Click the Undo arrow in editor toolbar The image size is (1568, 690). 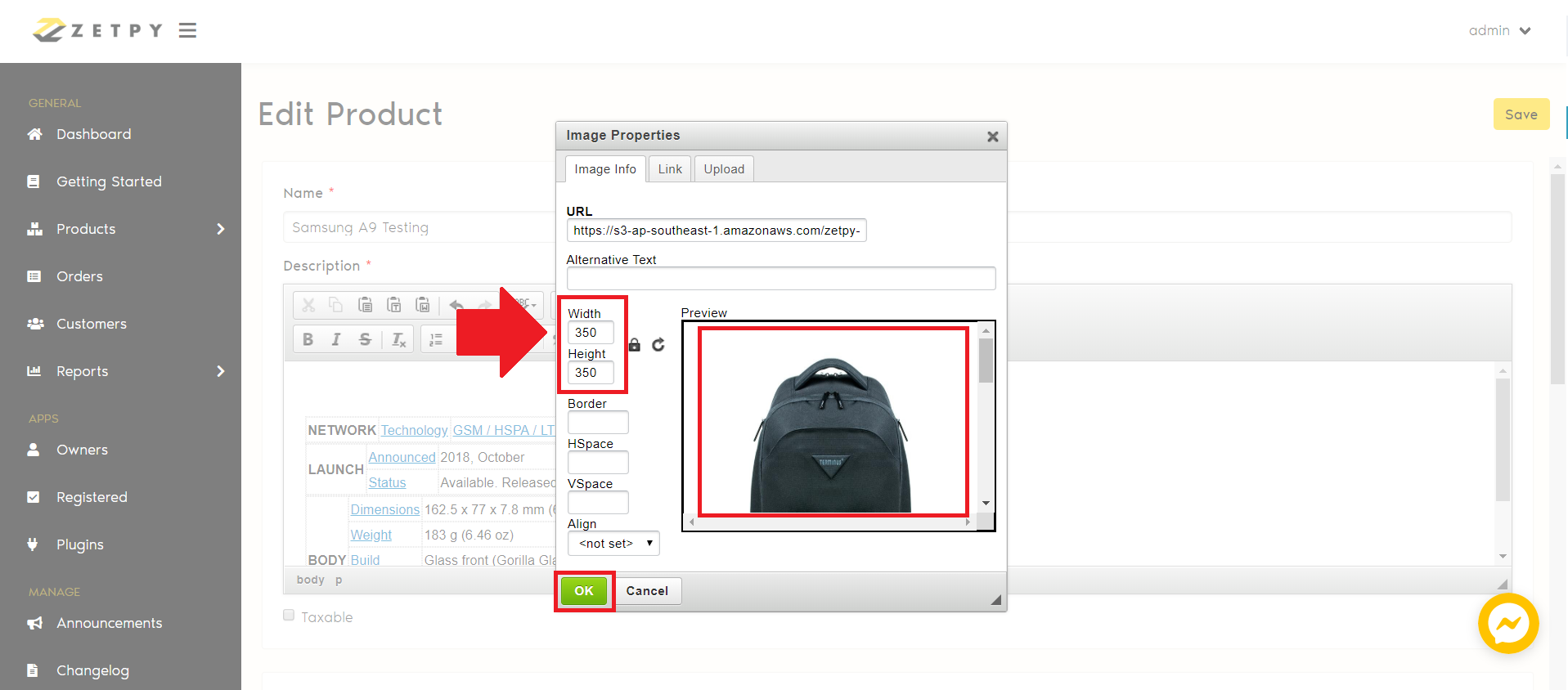(x=456, y=305)
